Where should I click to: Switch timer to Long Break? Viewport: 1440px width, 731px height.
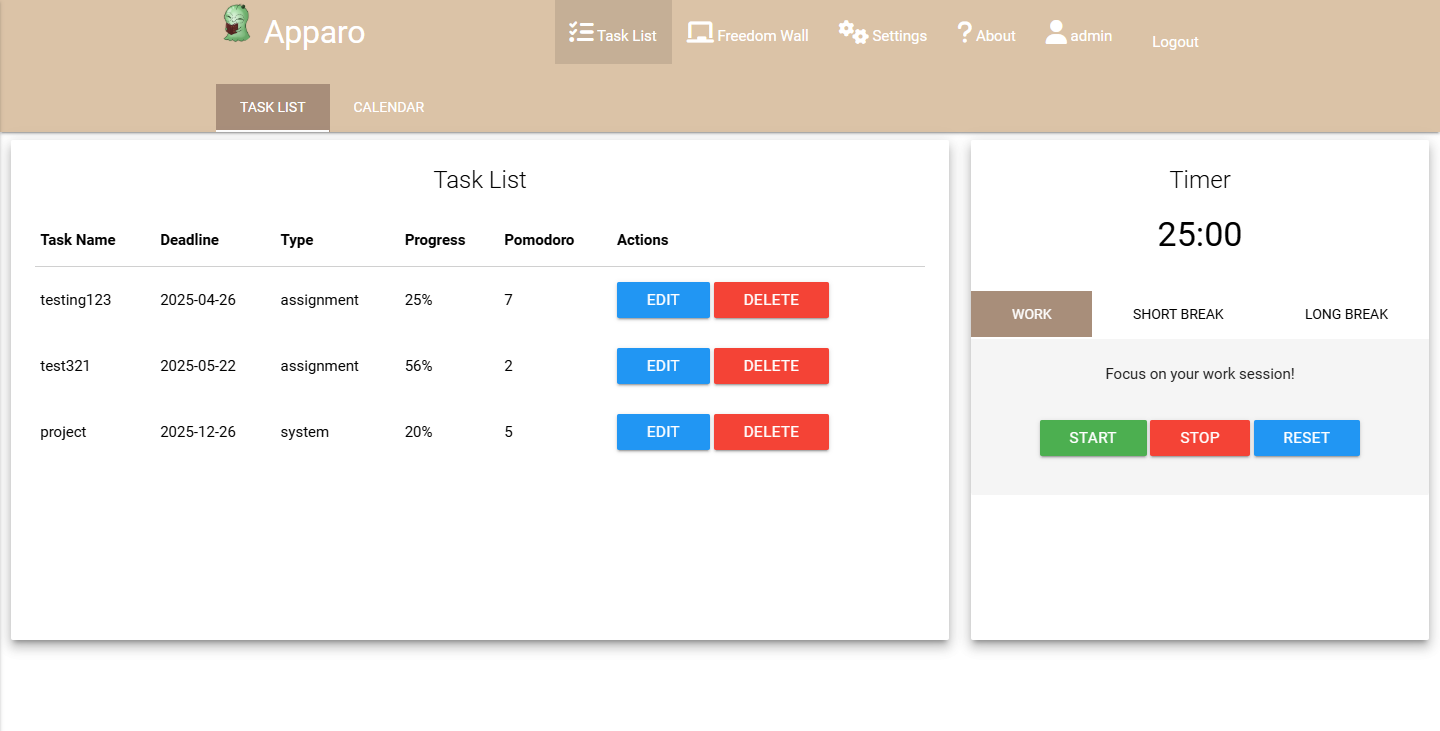click(x=1346, y=314)
